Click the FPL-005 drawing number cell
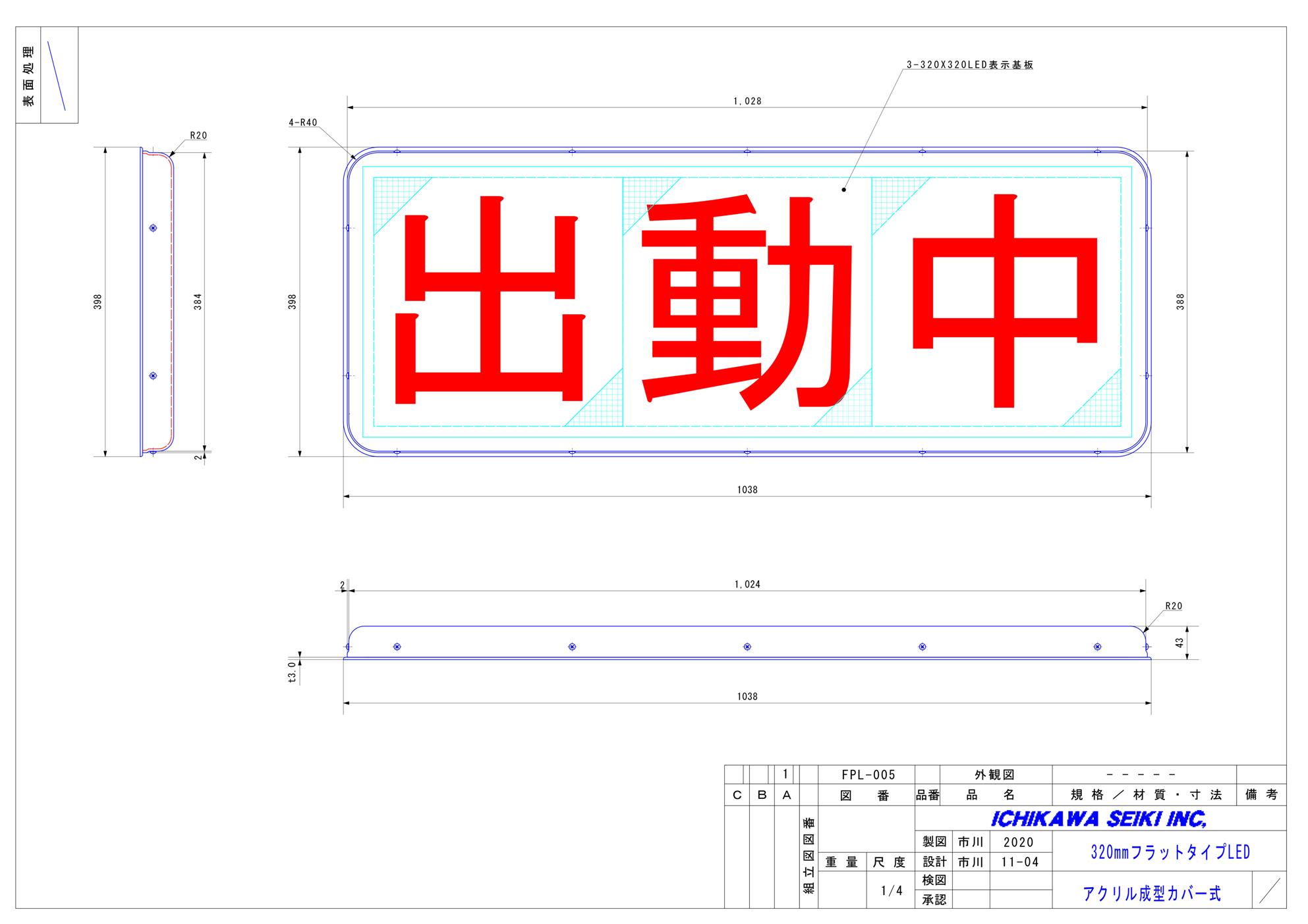This screenshot has height=924, width=1308. click(868, 775)
